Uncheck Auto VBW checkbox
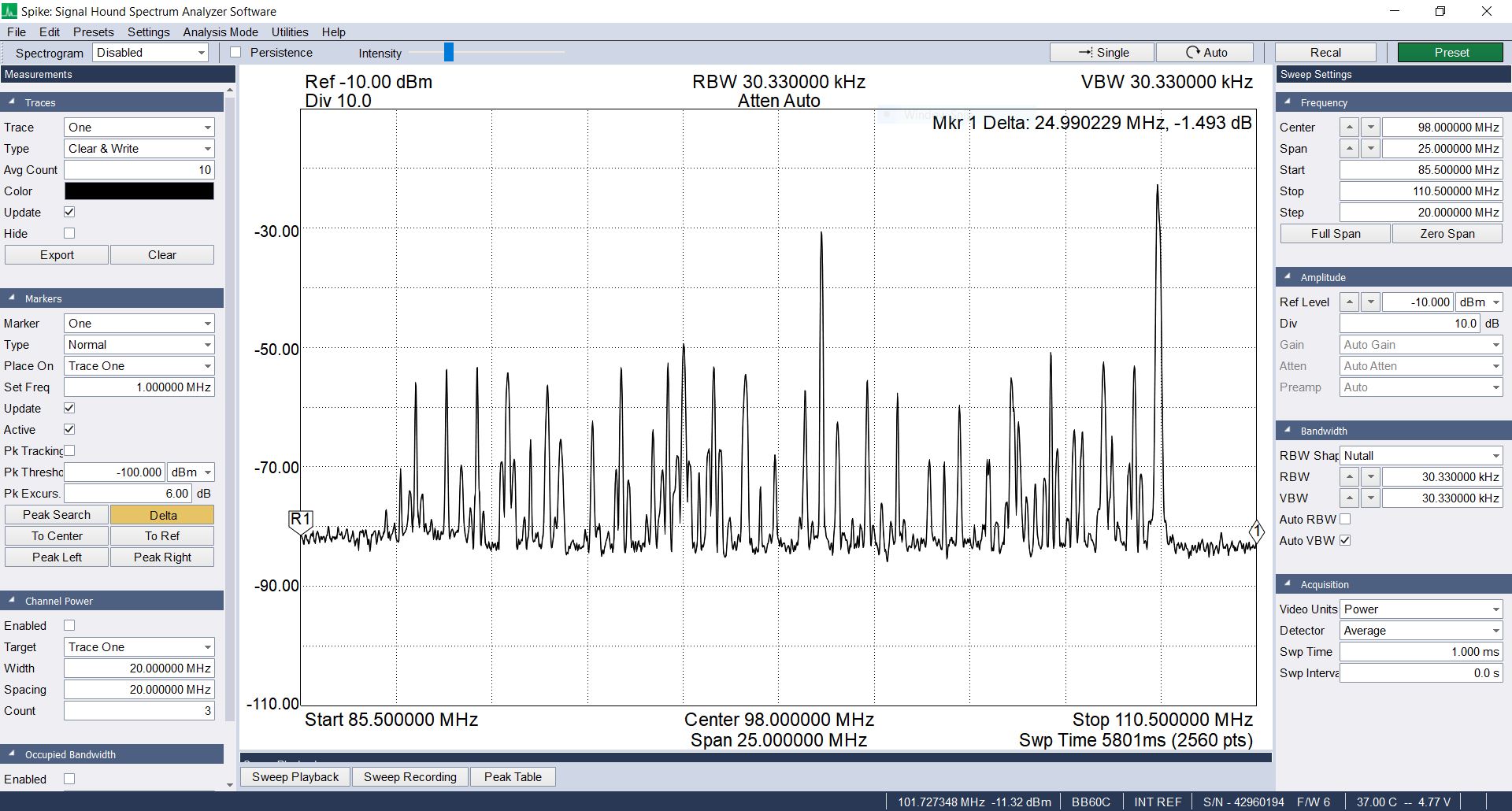This screenshot has height=811, width=1512. (x=1345, y=540)
